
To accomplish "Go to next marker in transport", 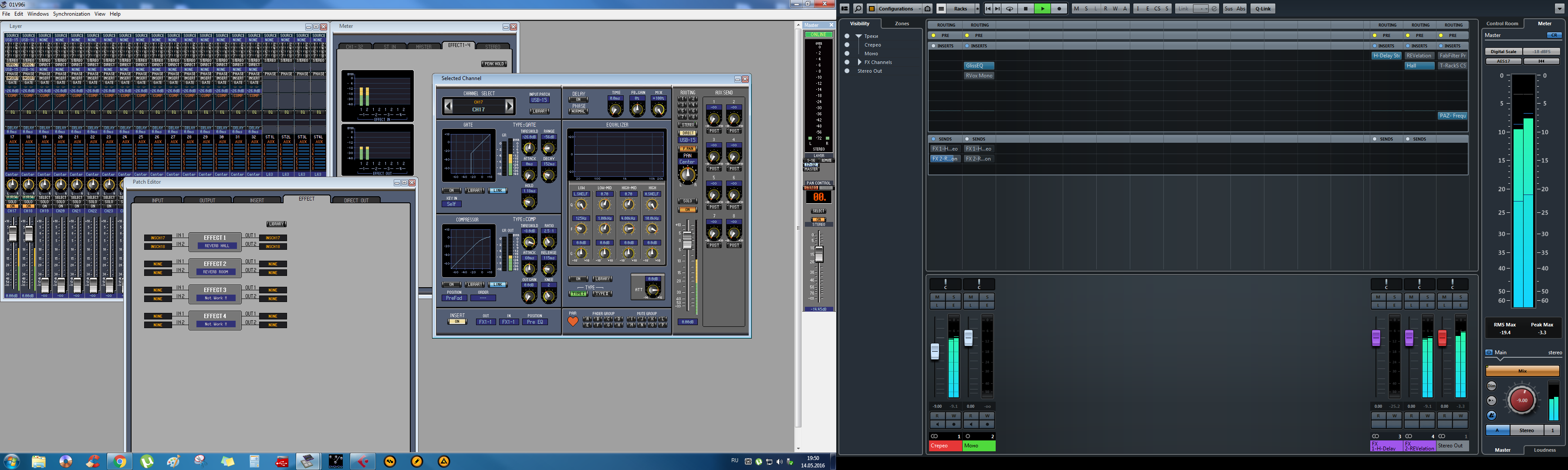I will pos(997,9).
